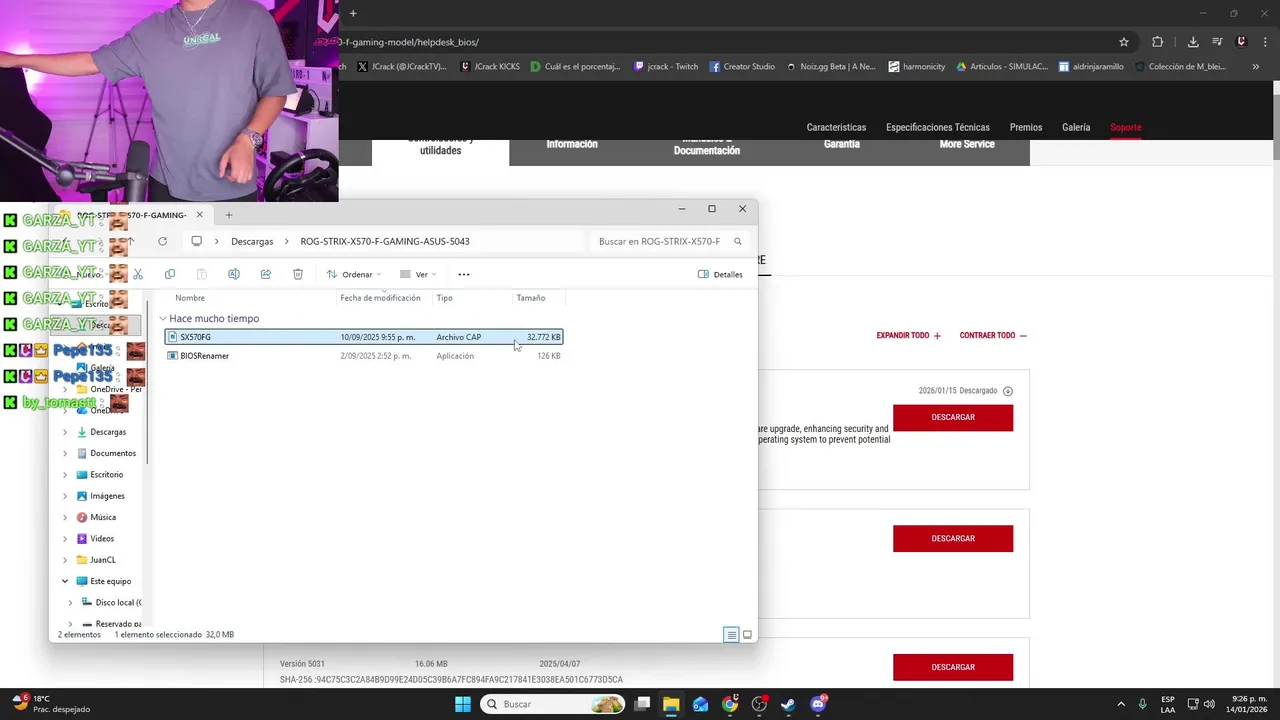
Task: Collapse the Hace mucho tiempo group
Action: point(163,319)
